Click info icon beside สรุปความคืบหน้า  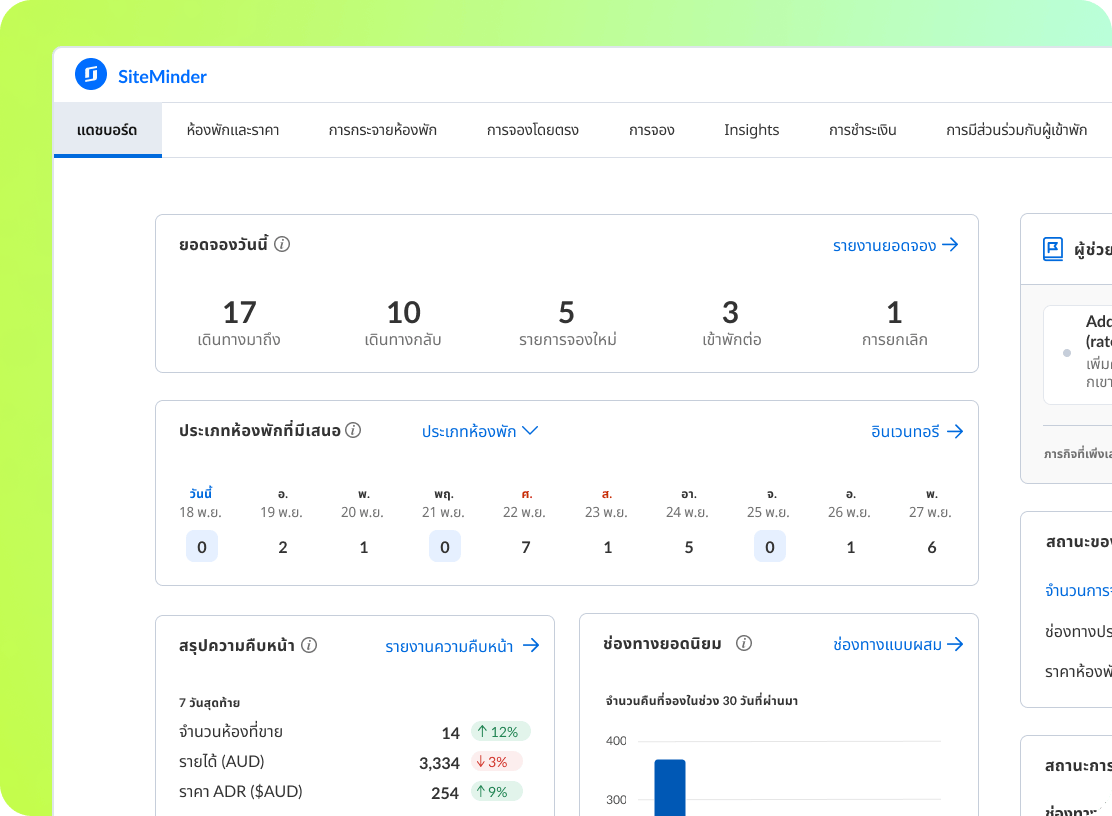coord(309,645)
